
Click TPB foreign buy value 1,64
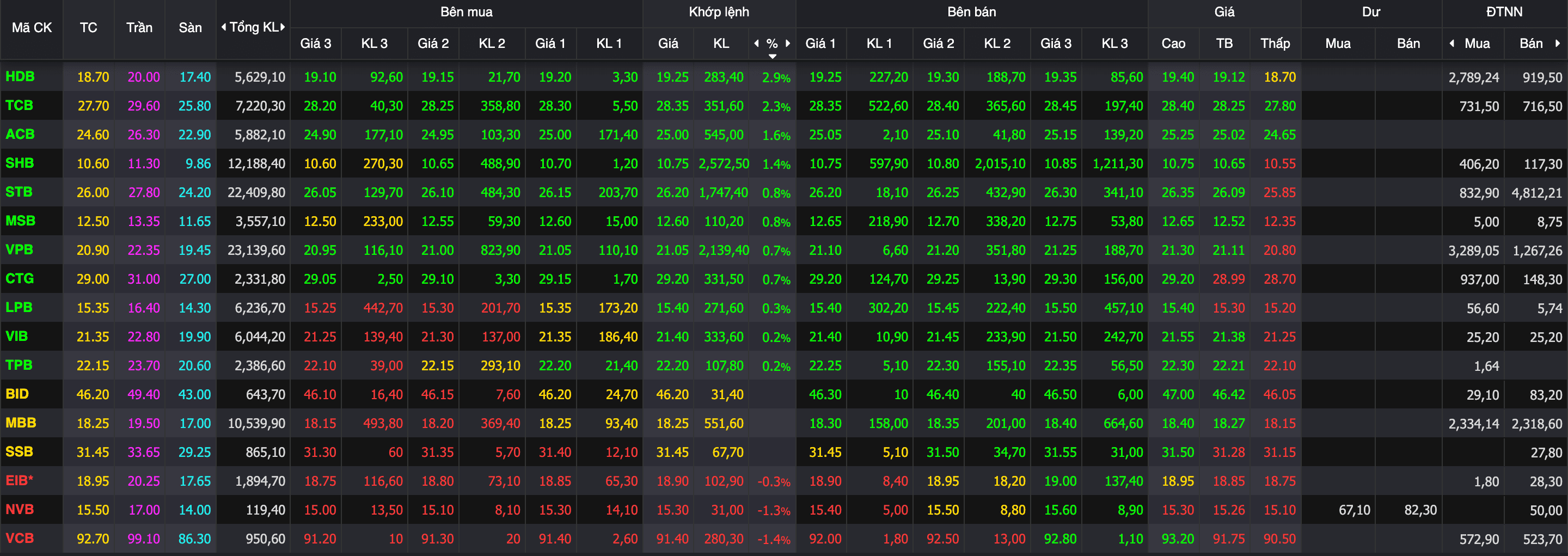(1486, 366)
